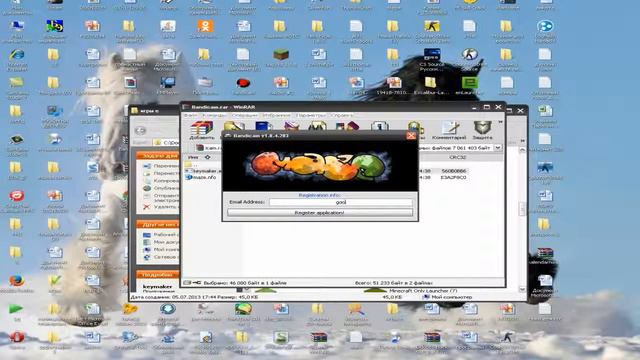The width and height of the screenshot is (640, 360).
Task: Click the Имя column header in WinRAR
Action: pyautogui.click(x=193, y=157)
